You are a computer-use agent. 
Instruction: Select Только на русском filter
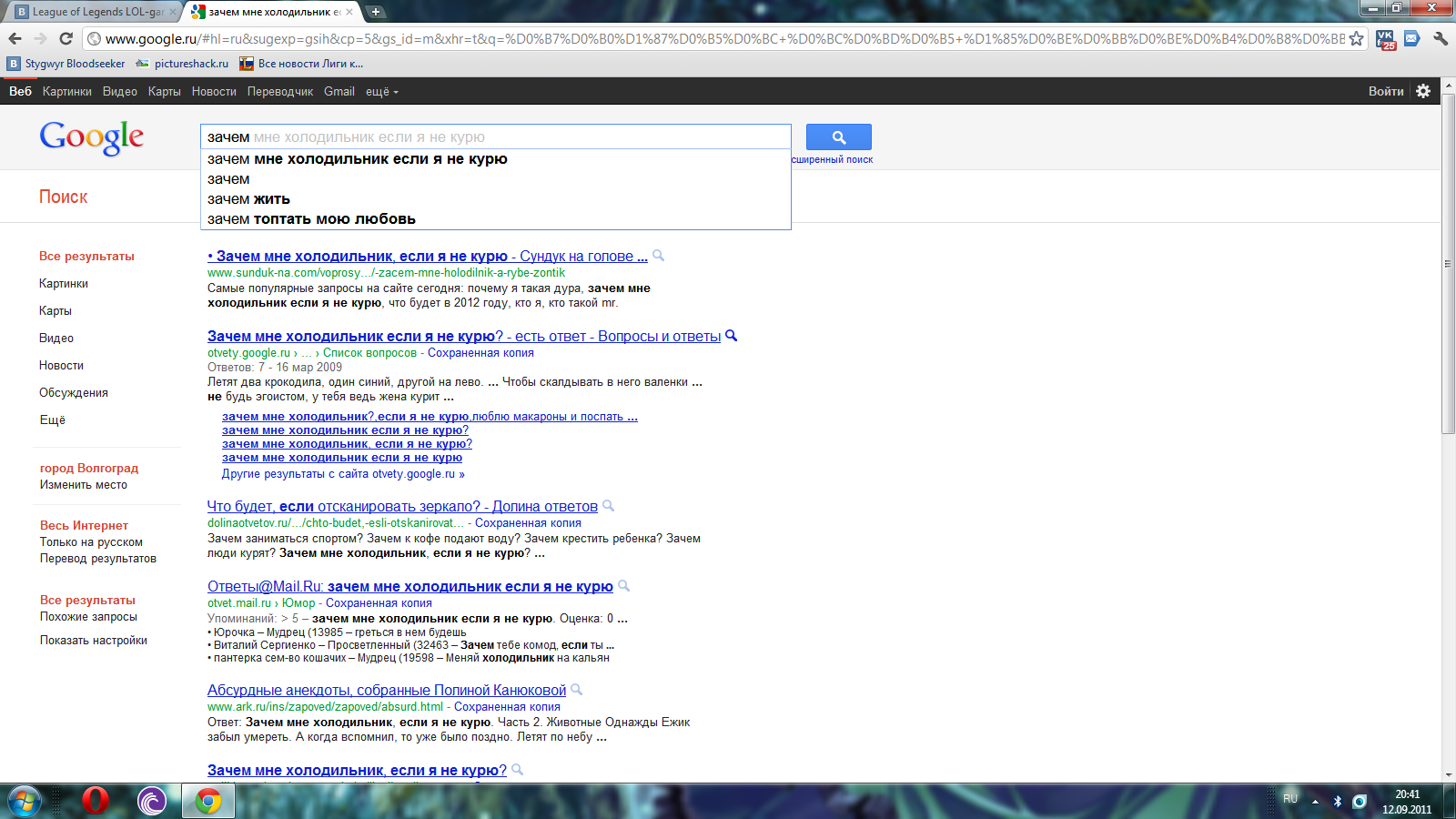pyautogui.click(x=91, y=541)
